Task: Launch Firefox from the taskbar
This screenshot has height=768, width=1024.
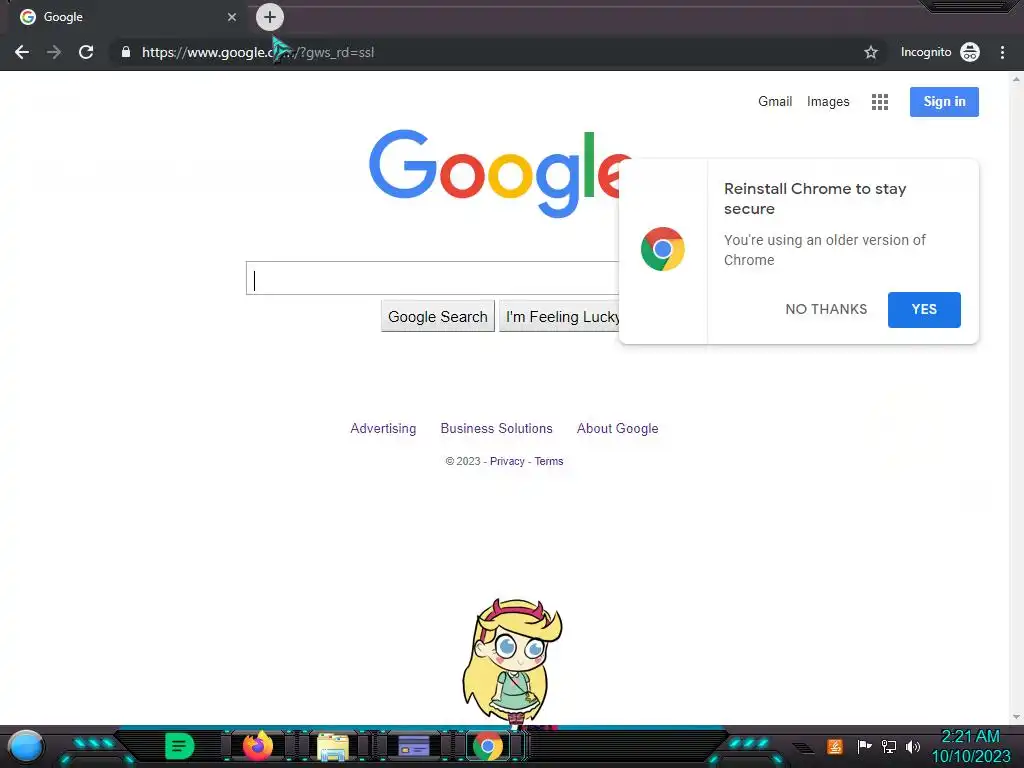Action: pos(258,745)
